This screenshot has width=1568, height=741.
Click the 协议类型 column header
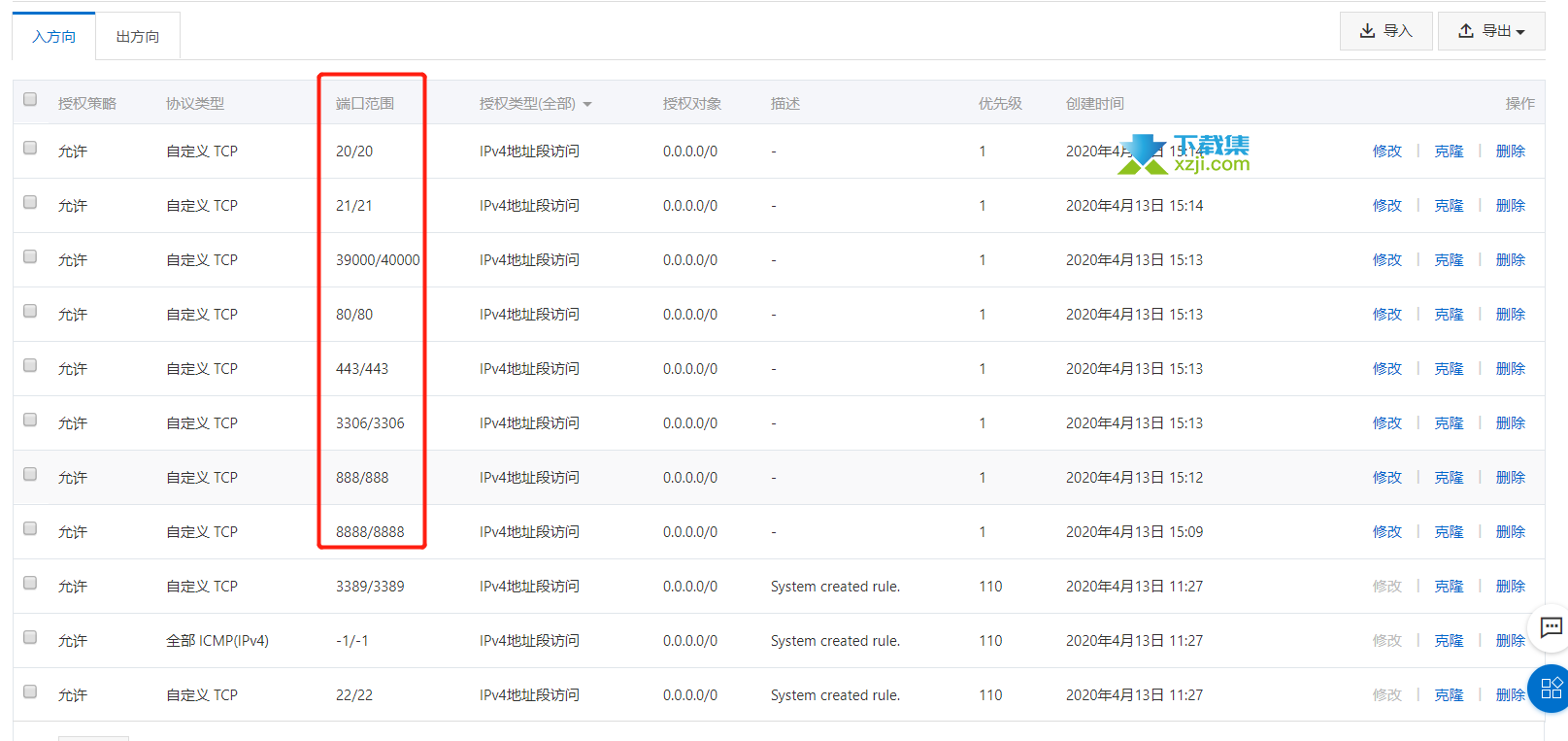tap(195, 104)
